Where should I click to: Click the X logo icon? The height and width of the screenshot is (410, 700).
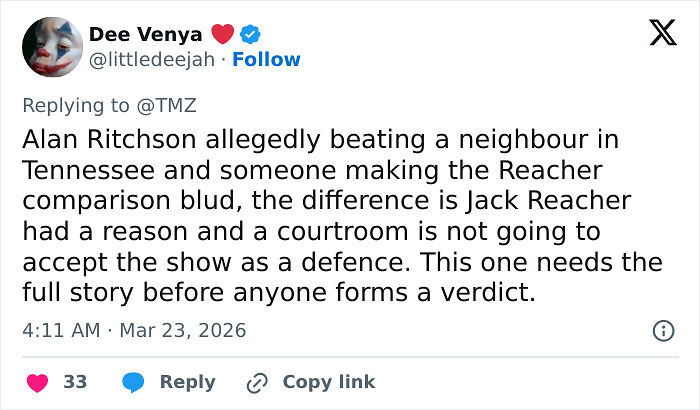[656, 34]
